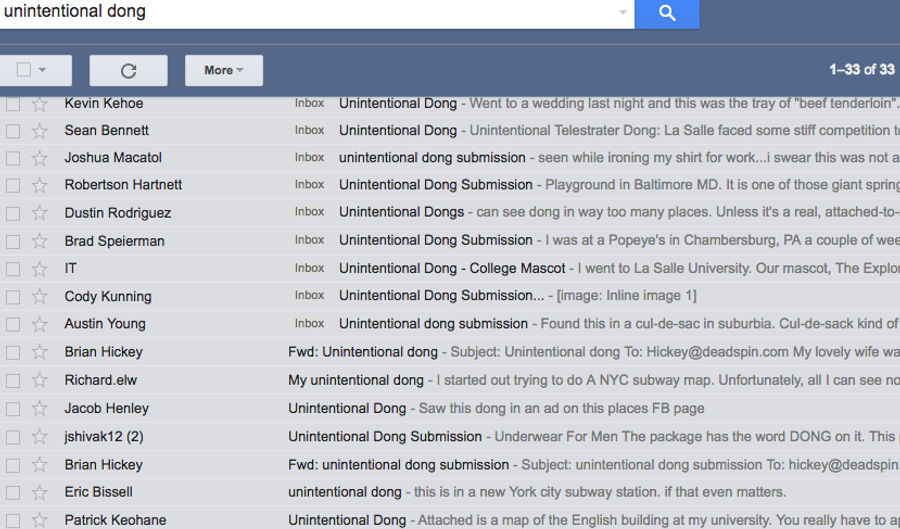Click the blue magnifier search button
Viewport: 900px width, 529px height.
[x=667, y=13]
